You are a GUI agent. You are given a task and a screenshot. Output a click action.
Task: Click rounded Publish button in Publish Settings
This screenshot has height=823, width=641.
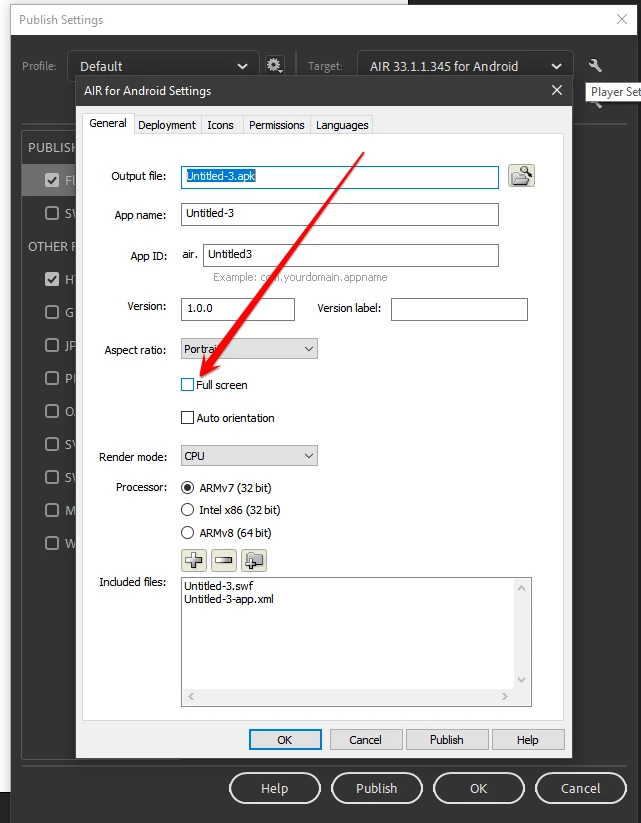point(376,788)
